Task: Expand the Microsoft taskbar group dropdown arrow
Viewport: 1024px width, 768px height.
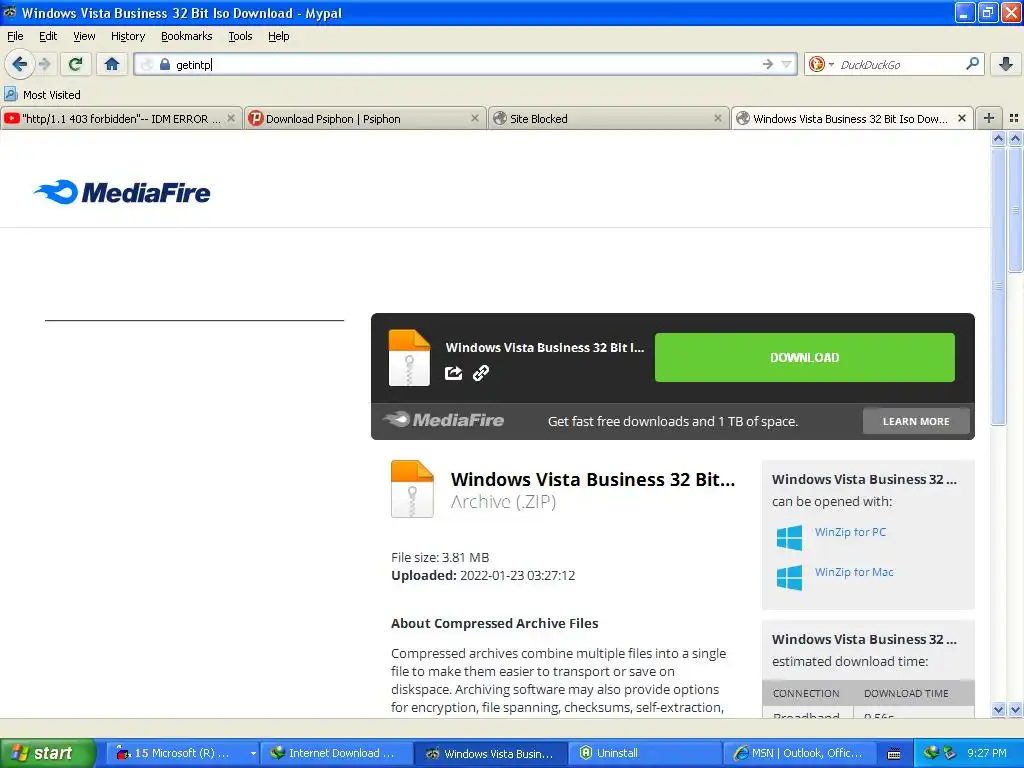Action: pyautogui.click(x=253, y=753)
